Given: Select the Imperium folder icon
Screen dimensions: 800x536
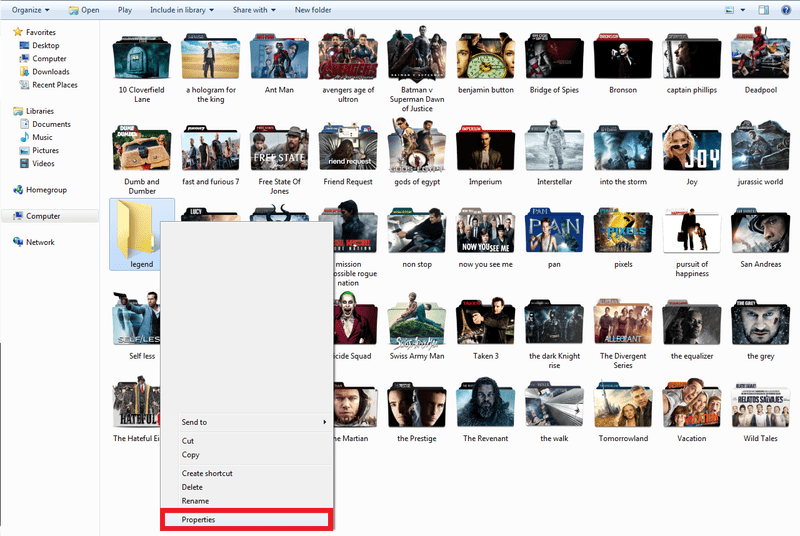Looking at the screenshot, I should 486,148.
